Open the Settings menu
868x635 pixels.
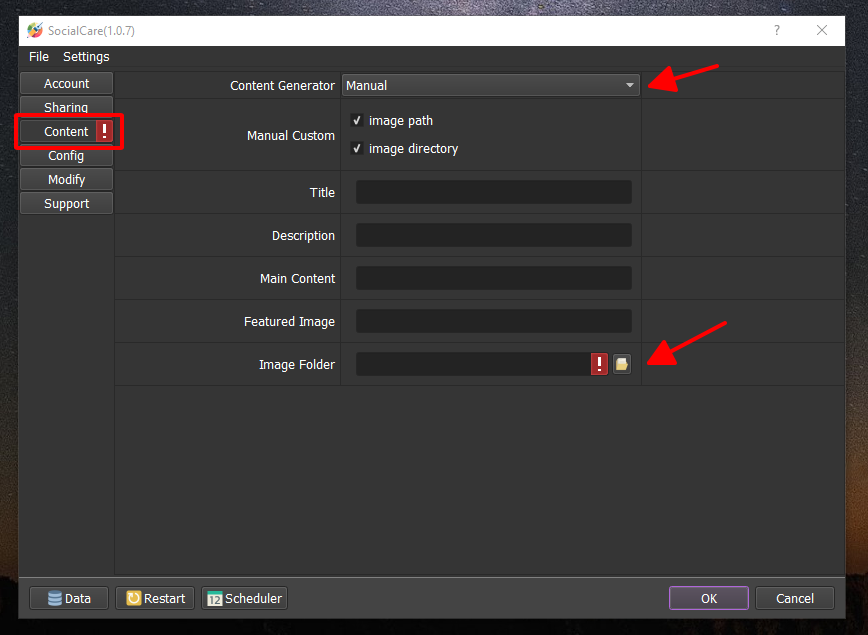pos(86,56)
